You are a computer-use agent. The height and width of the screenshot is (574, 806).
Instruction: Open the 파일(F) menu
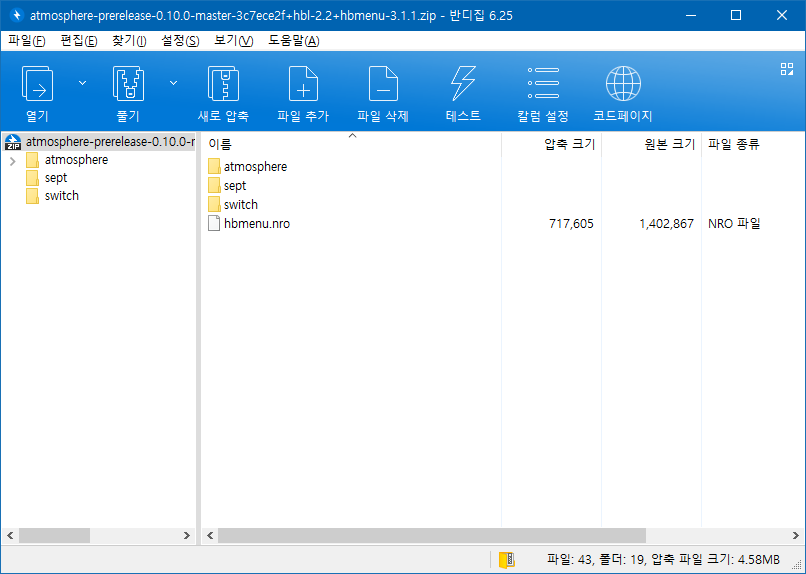[27, 41]
